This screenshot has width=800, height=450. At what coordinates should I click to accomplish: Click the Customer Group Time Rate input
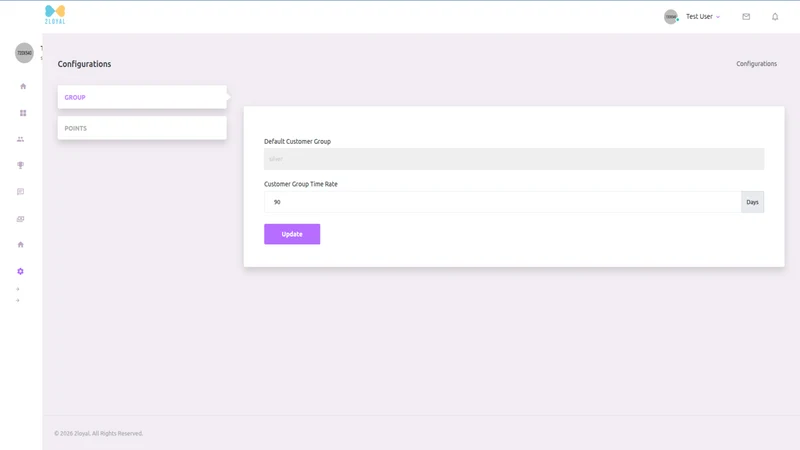[503, 202]
